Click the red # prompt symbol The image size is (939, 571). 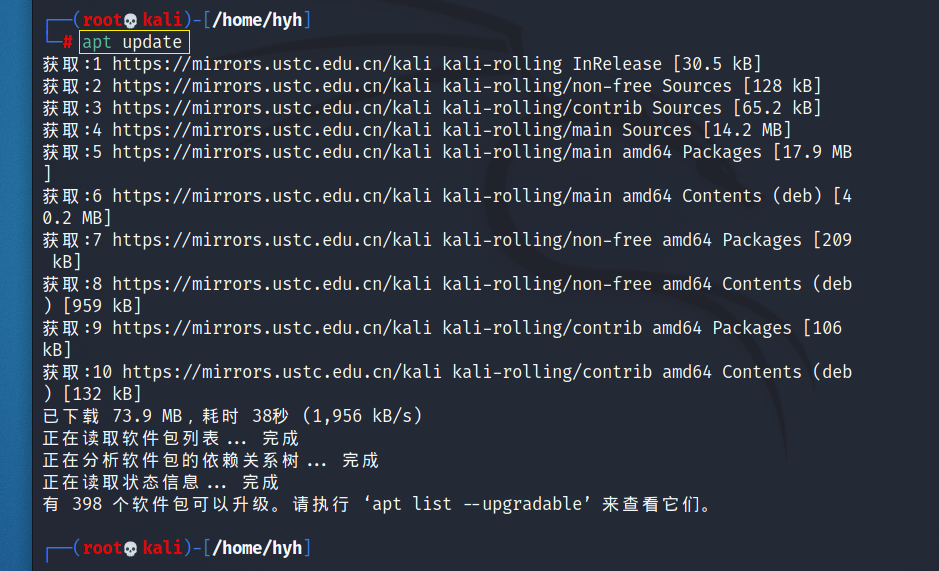(x=68, y=42)
